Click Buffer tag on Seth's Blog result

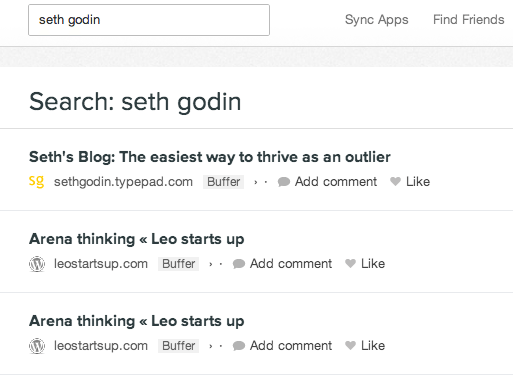[224, 182]
